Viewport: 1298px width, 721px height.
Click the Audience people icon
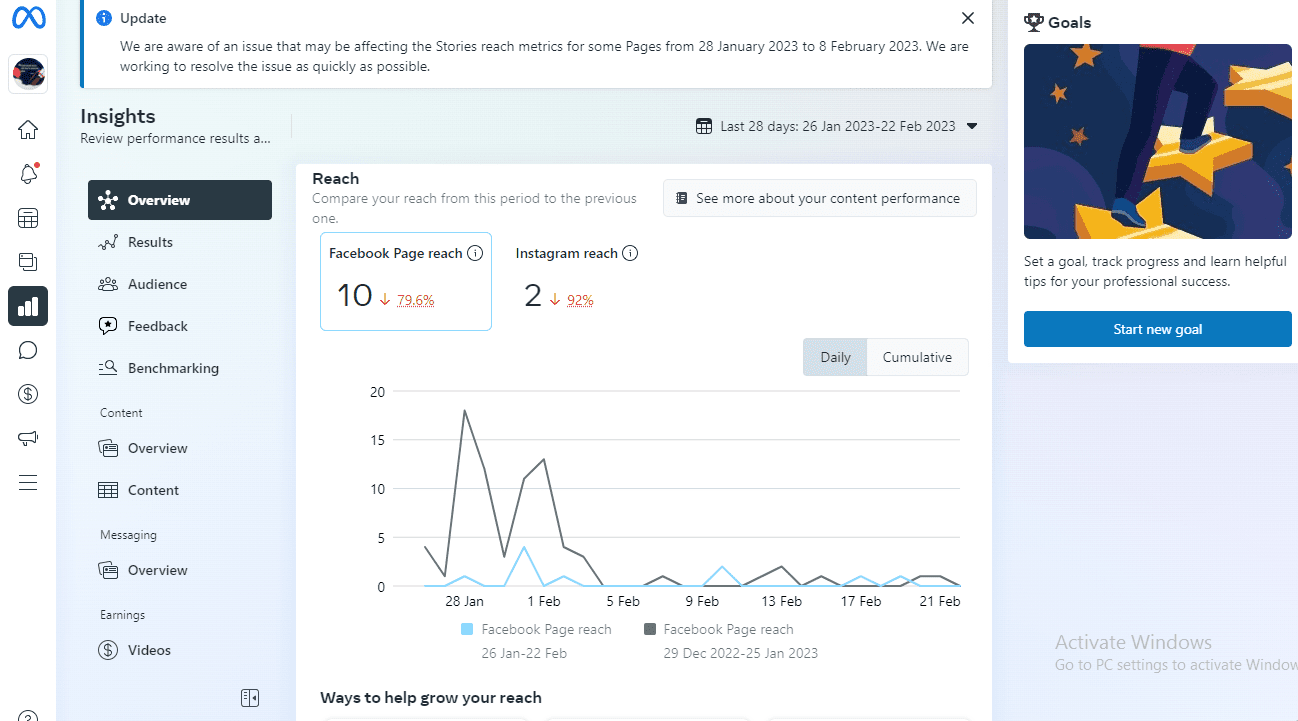click(108, 284)
